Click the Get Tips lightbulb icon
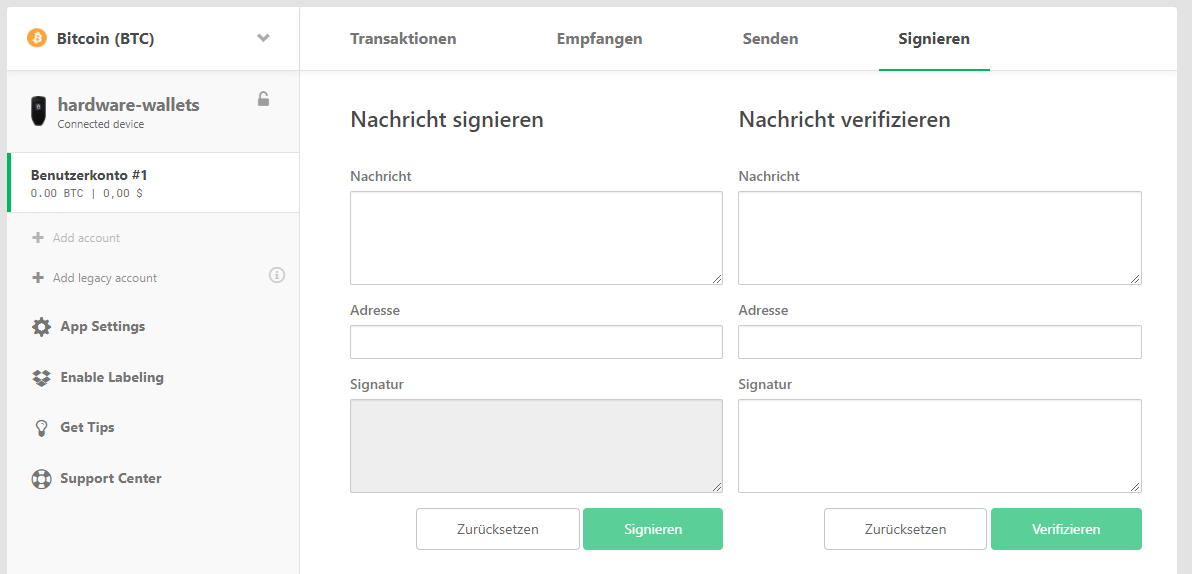Viewport: 1192px width, 574px height. click(x=41, y=428)
